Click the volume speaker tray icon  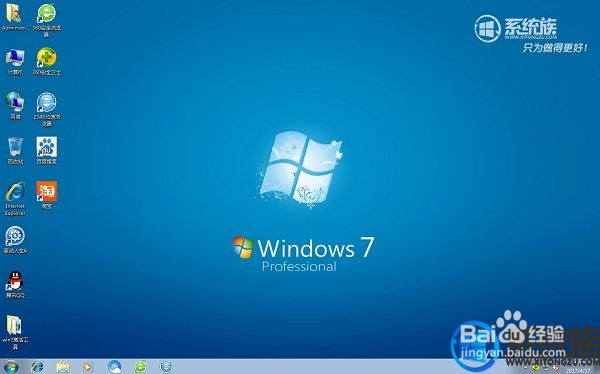tap(556, 367)
